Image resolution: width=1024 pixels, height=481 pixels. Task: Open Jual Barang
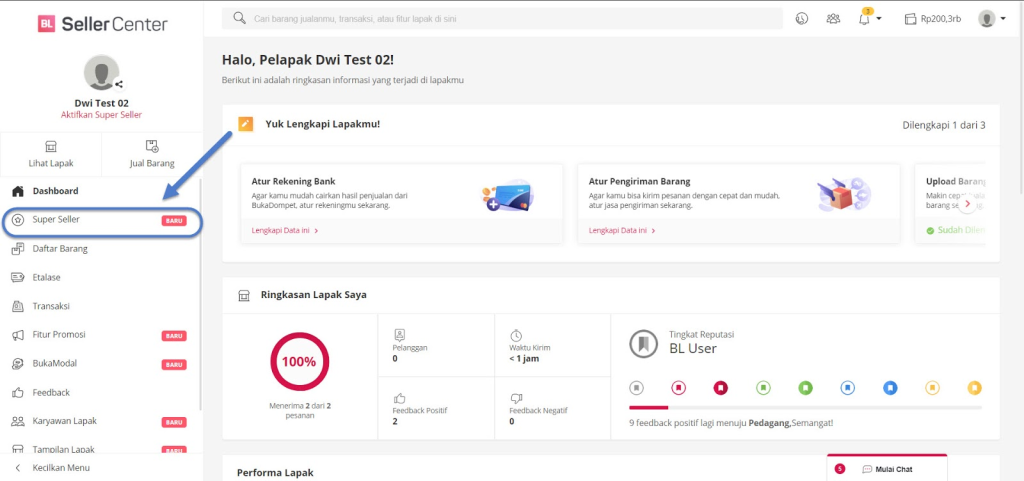(152, 154)
